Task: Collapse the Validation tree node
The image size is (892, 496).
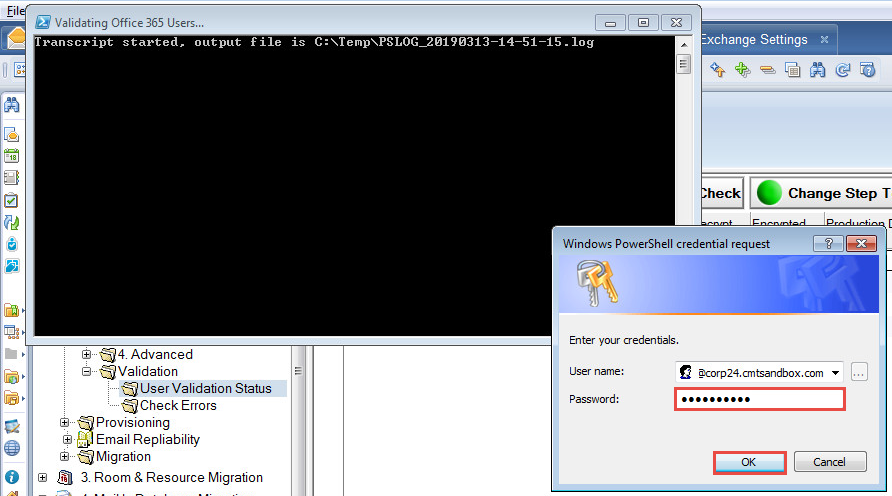Action: [86, 371]
